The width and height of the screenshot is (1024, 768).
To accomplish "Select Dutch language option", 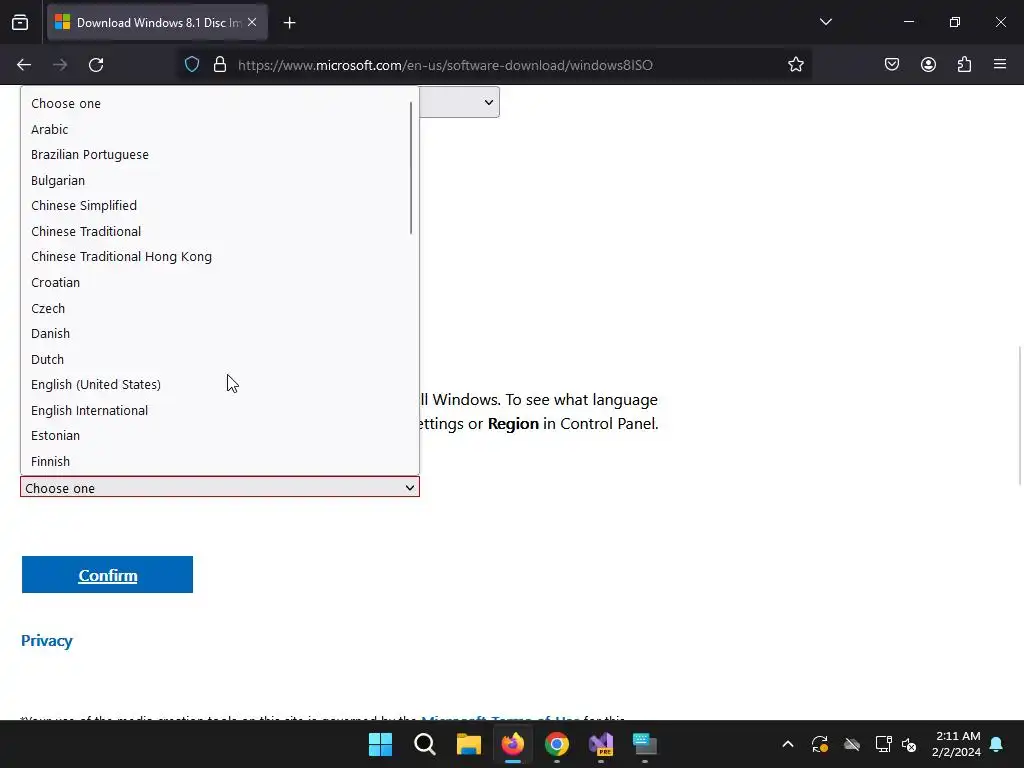I will click(219, 359).
